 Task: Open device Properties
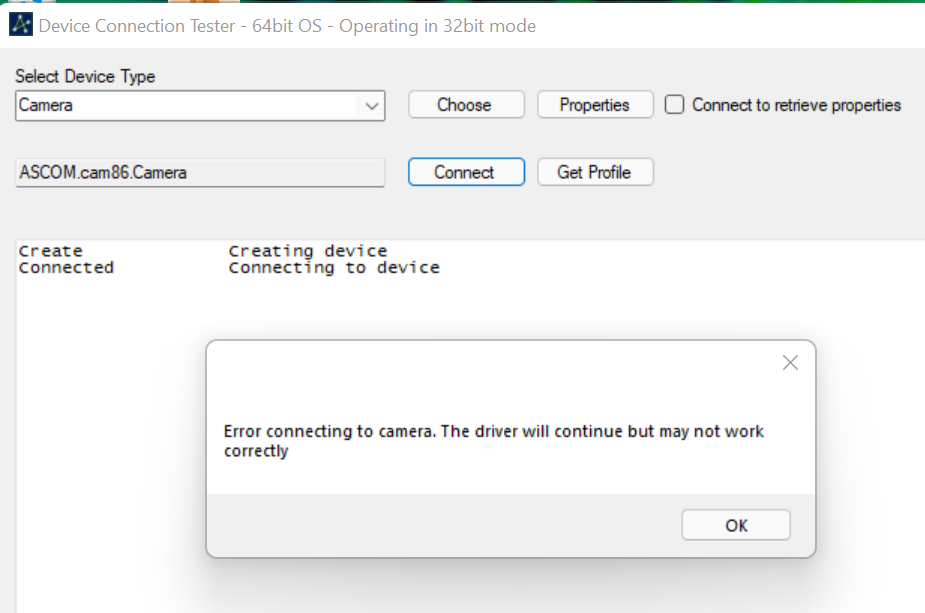[595, 105]
